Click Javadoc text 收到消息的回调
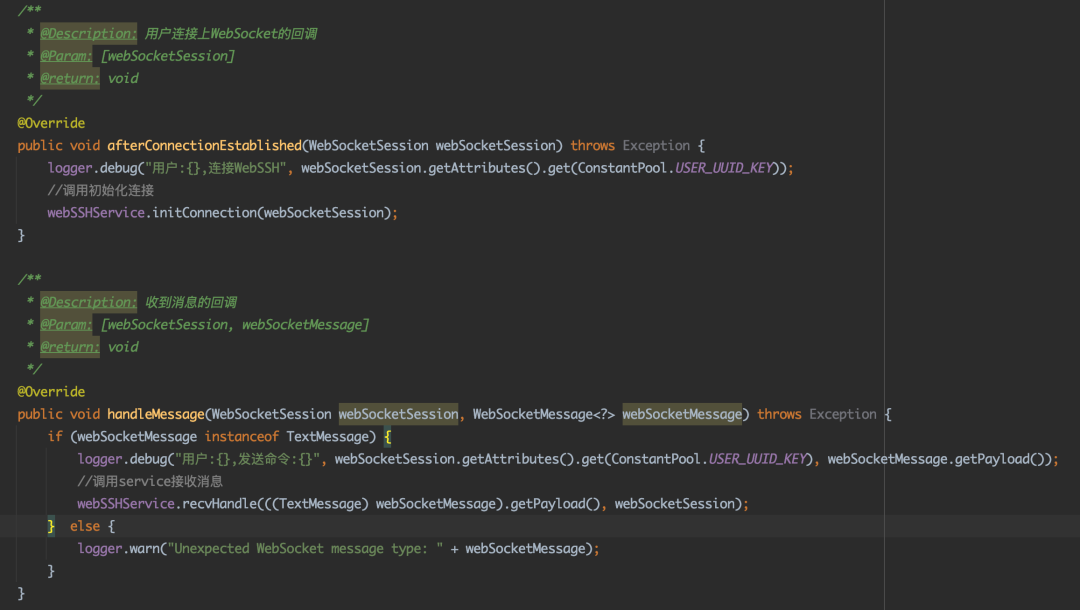Image resolution: width=1080 pixels, height=610 pixels. (x=191, y=302)
